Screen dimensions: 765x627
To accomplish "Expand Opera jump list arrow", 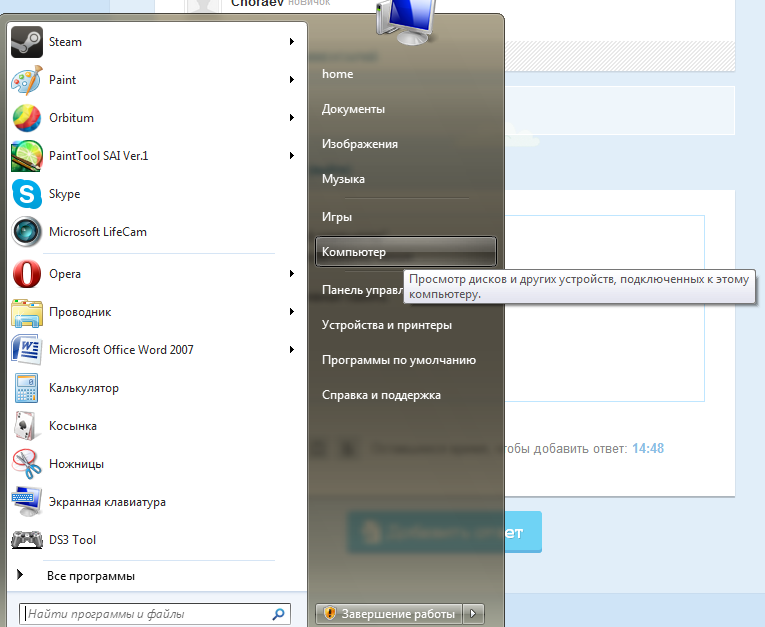I will [292, 274].
